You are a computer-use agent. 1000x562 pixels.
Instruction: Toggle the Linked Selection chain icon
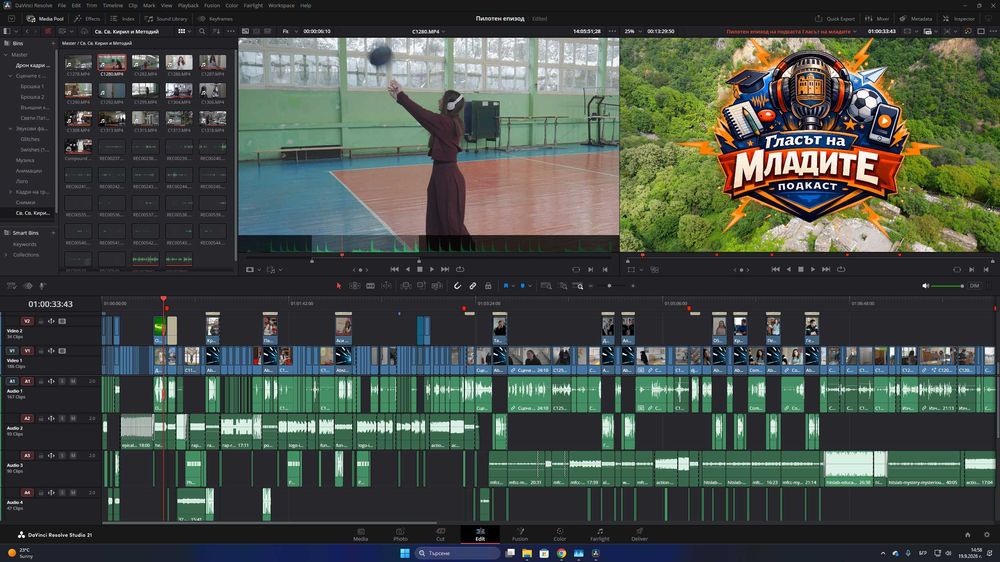tap(473, 286)
